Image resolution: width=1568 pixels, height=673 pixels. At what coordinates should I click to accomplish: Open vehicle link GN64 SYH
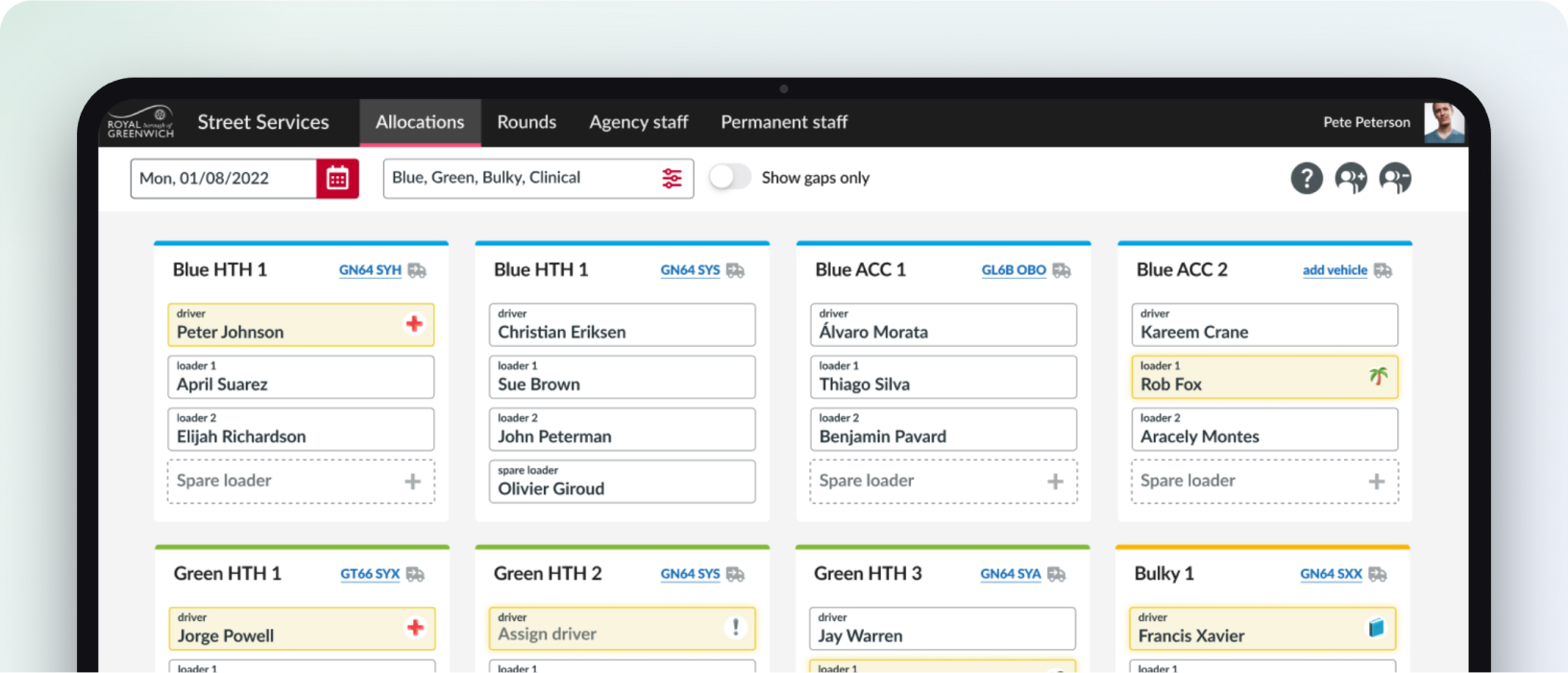pyautogui.click(x=370, y=270)
